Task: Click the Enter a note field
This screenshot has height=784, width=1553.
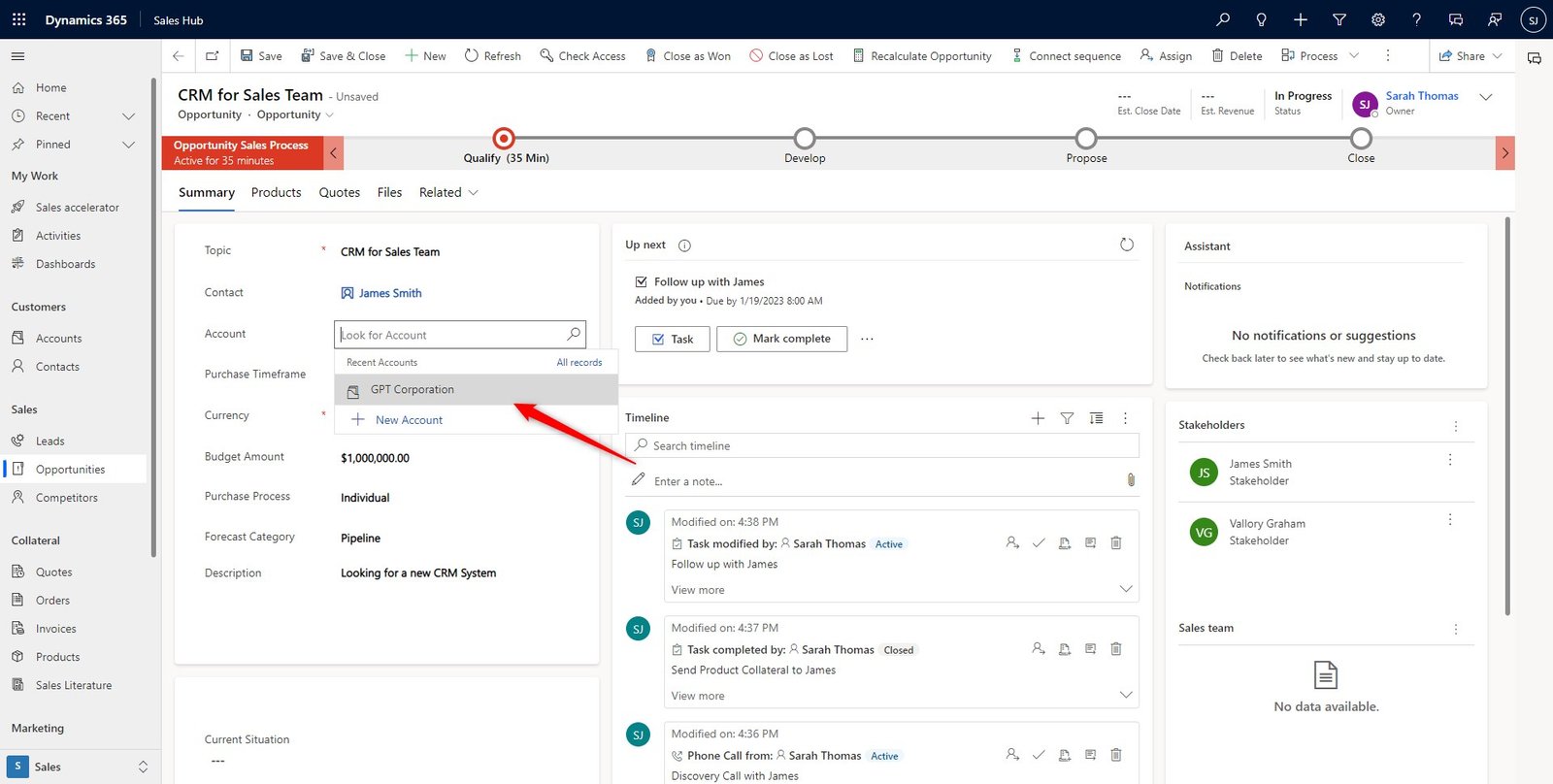Action: coord(883,481)
